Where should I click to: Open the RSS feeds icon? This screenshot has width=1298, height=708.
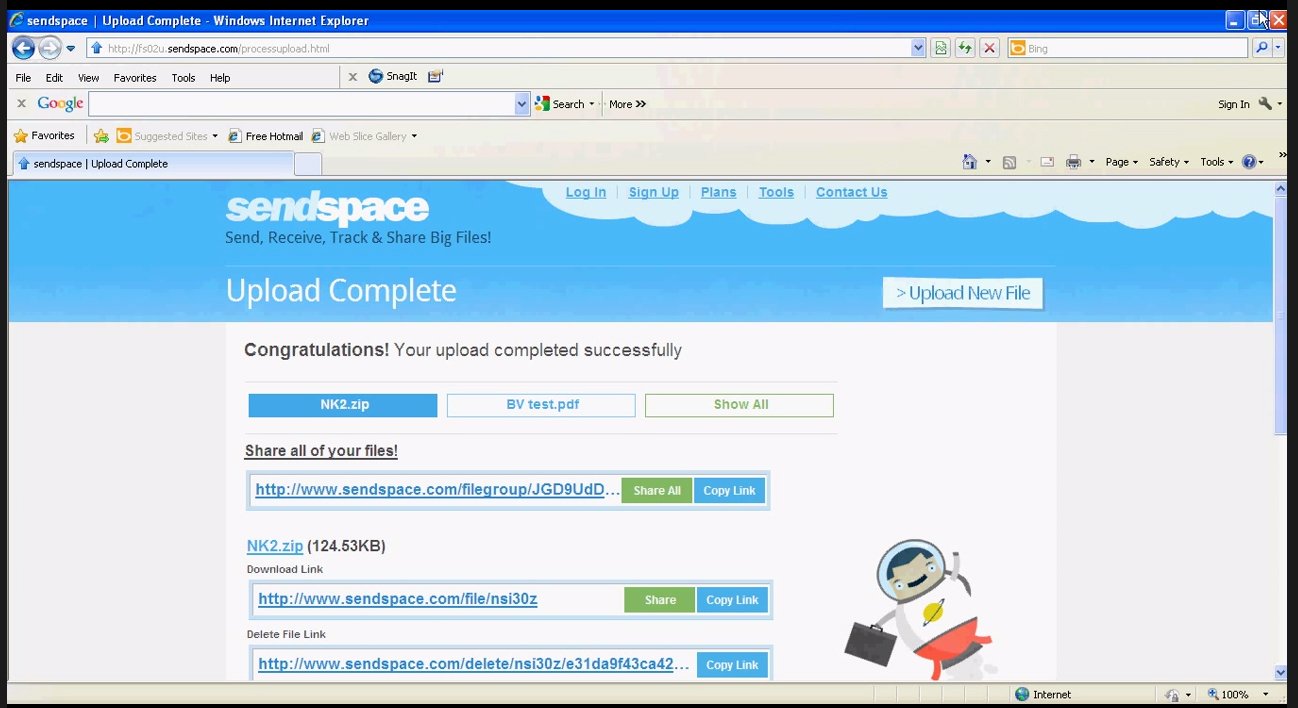1010,161
